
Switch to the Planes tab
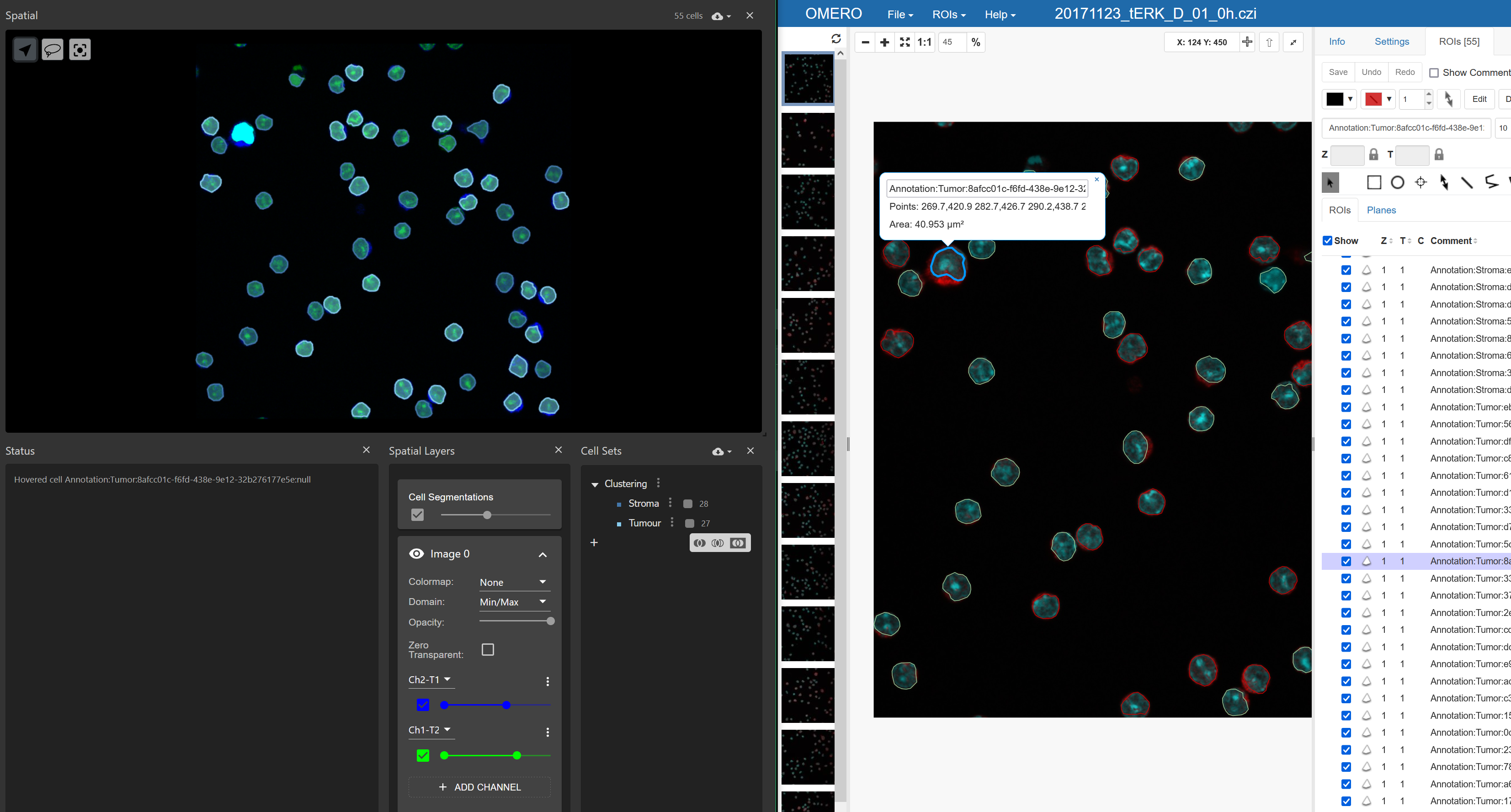1381,210
